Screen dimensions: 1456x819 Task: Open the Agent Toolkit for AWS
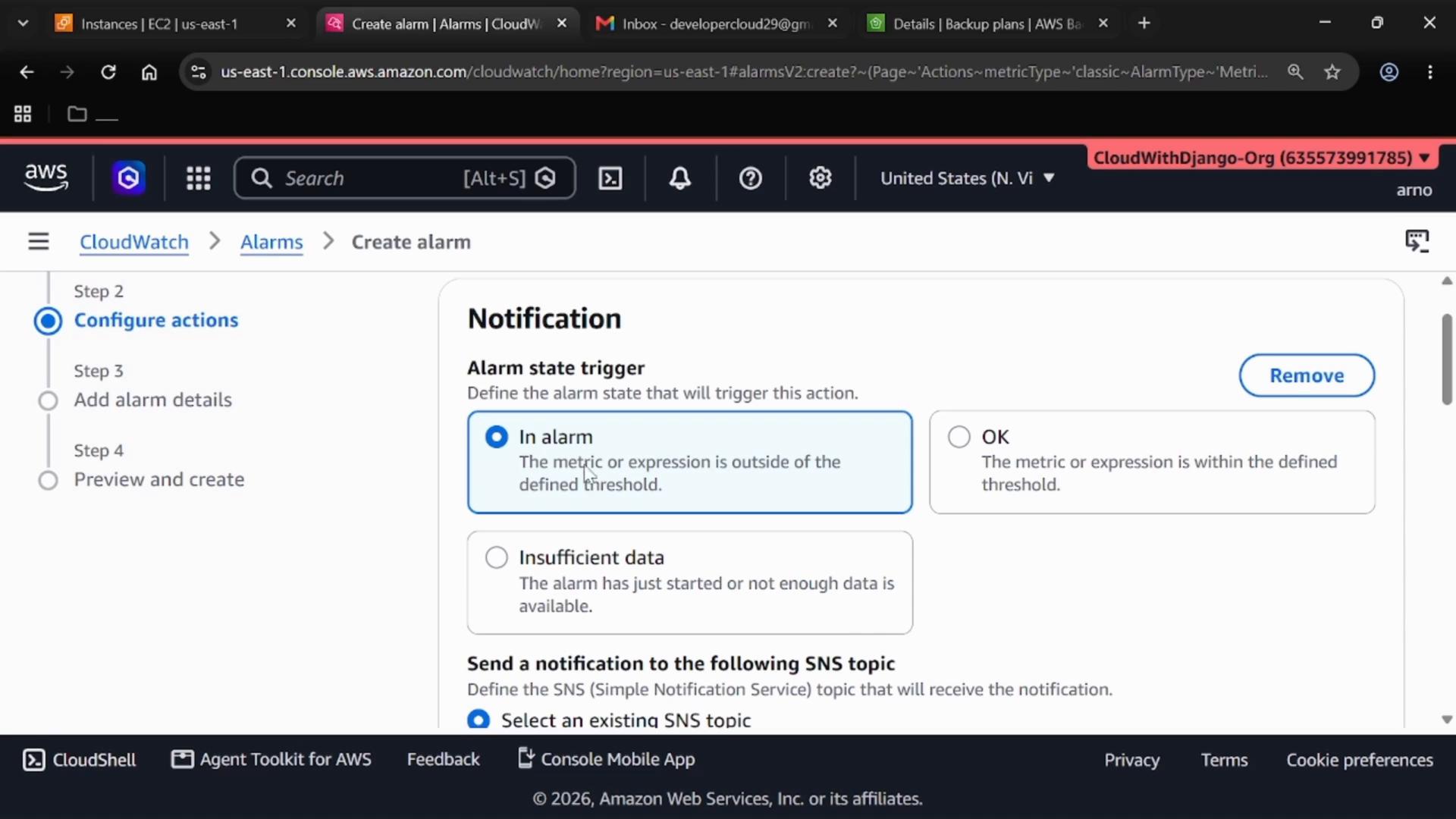[271, 759]
